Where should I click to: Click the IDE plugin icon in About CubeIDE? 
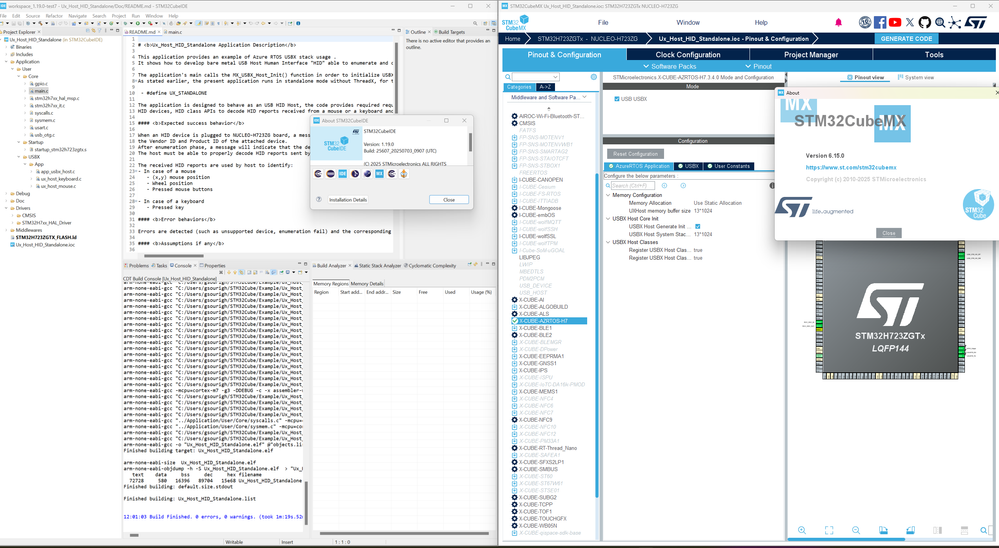(343, 173)
